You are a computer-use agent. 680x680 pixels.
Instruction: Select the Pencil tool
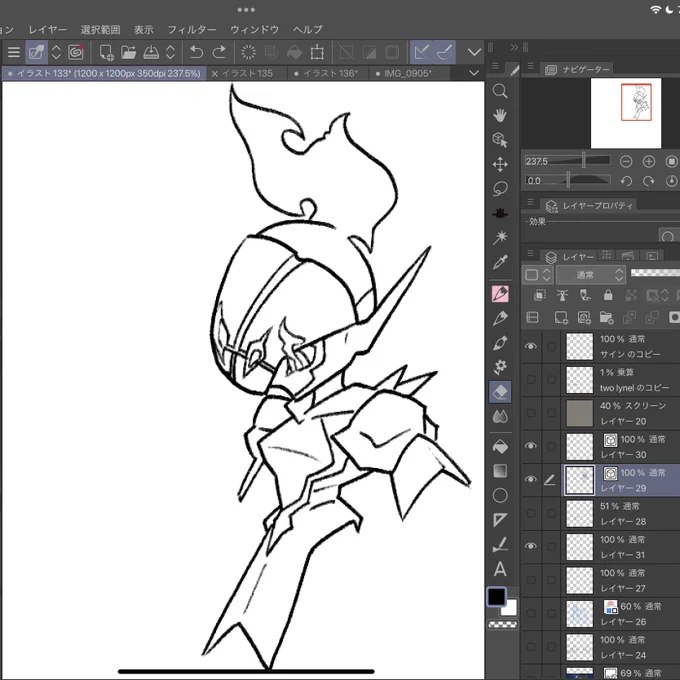click(500, 318)
